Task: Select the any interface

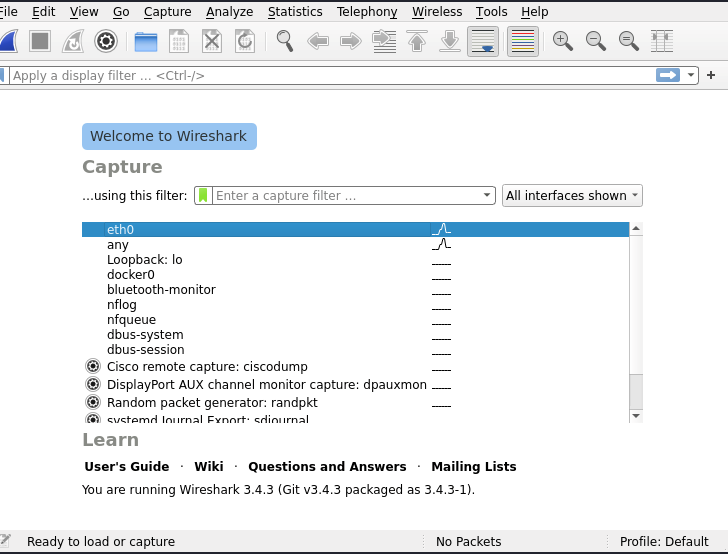Action: click(x=356, y=245)
